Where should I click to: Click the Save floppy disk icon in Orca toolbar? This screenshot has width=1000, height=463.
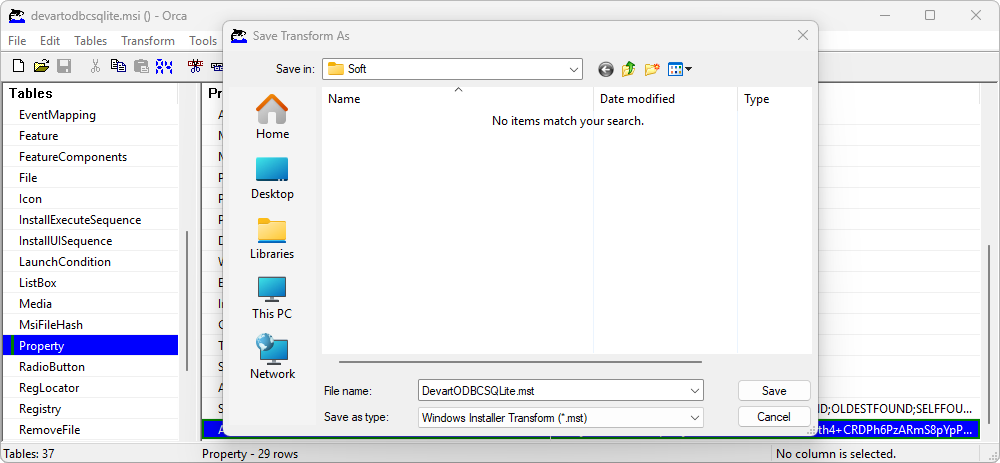tap(64, 66)
